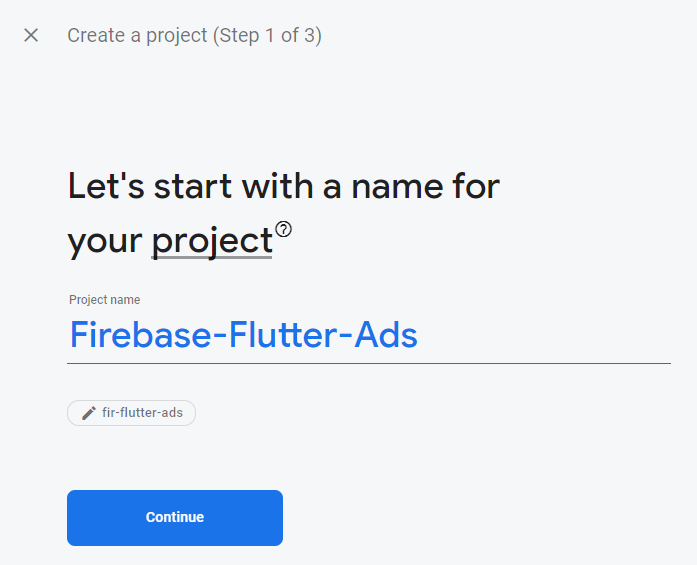
Task: Click the word "your" in the heading
Action: coord(105,241)
